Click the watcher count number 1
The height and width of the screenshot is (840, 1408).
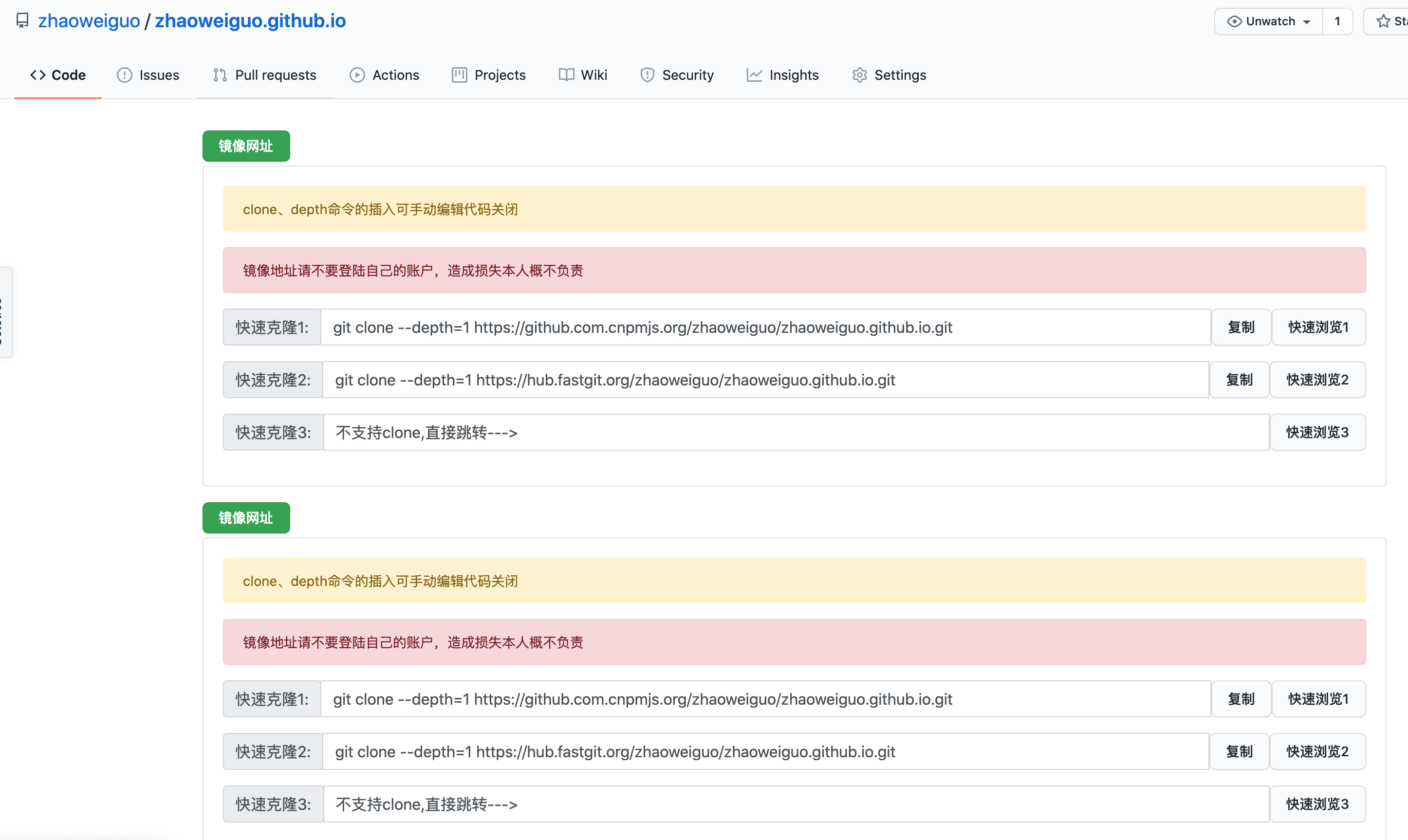click(x=1337, y=21)
